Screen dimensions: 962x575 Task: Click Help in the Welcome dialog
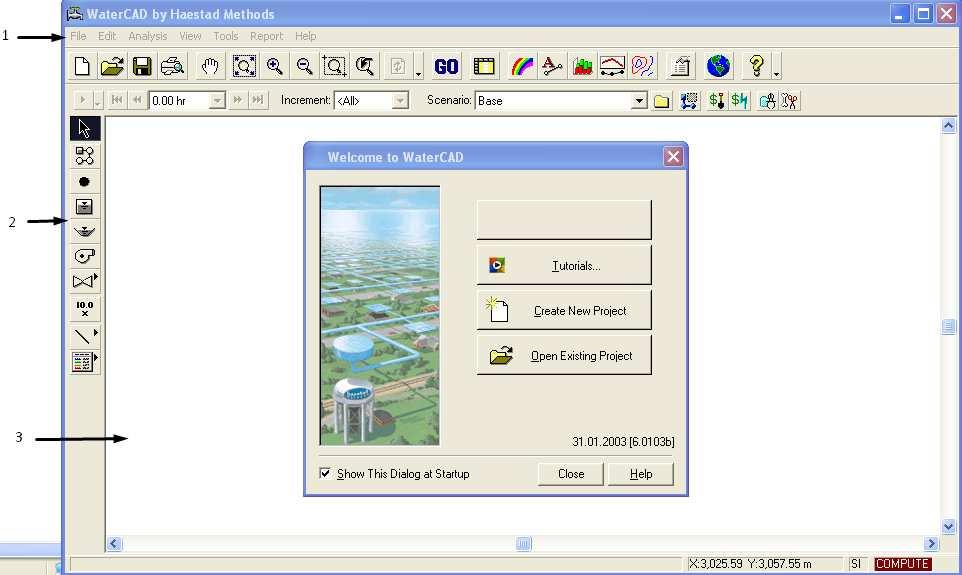tap(641, 474)
